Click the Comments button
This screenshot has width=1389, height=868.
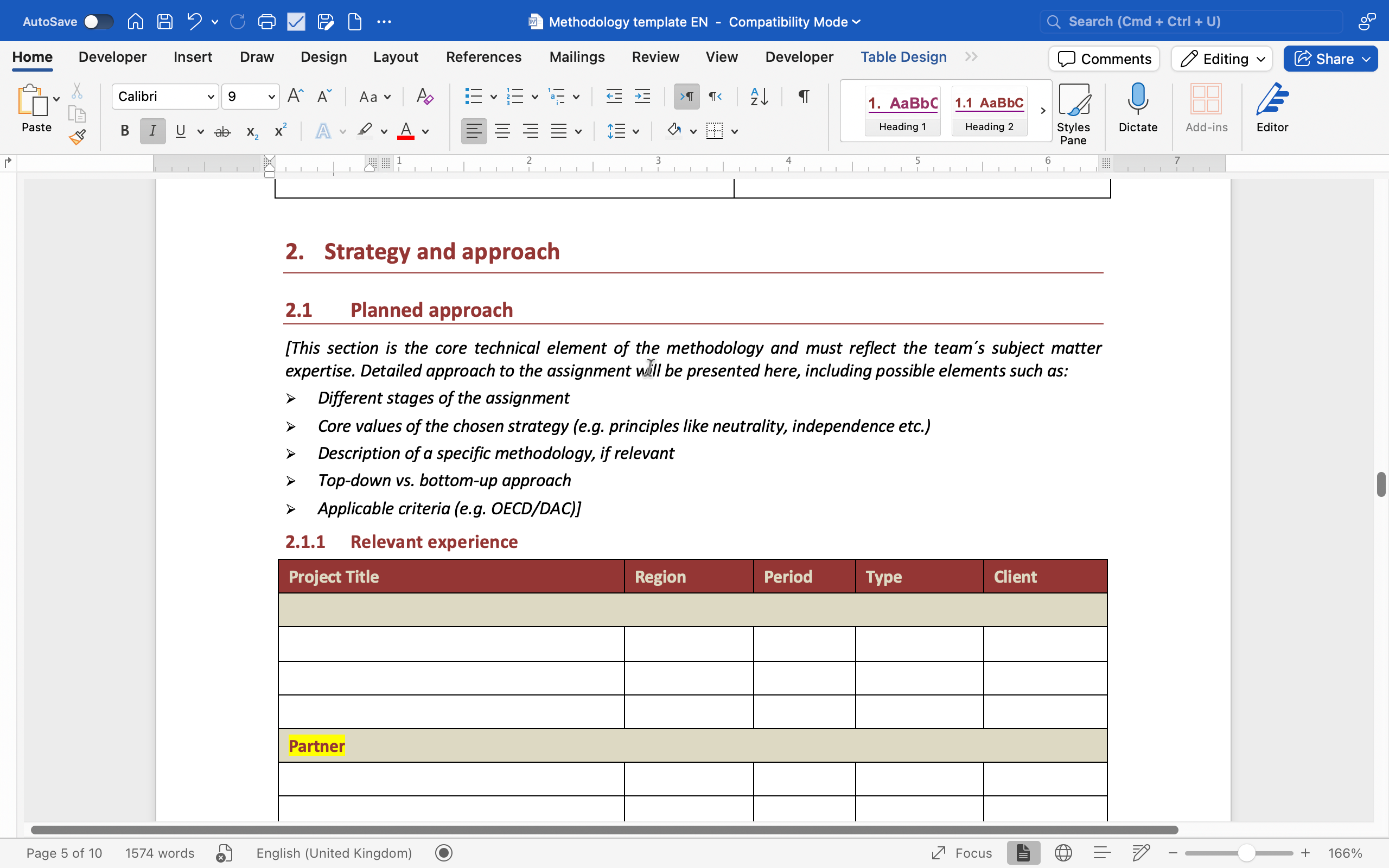pos(1104,59)
